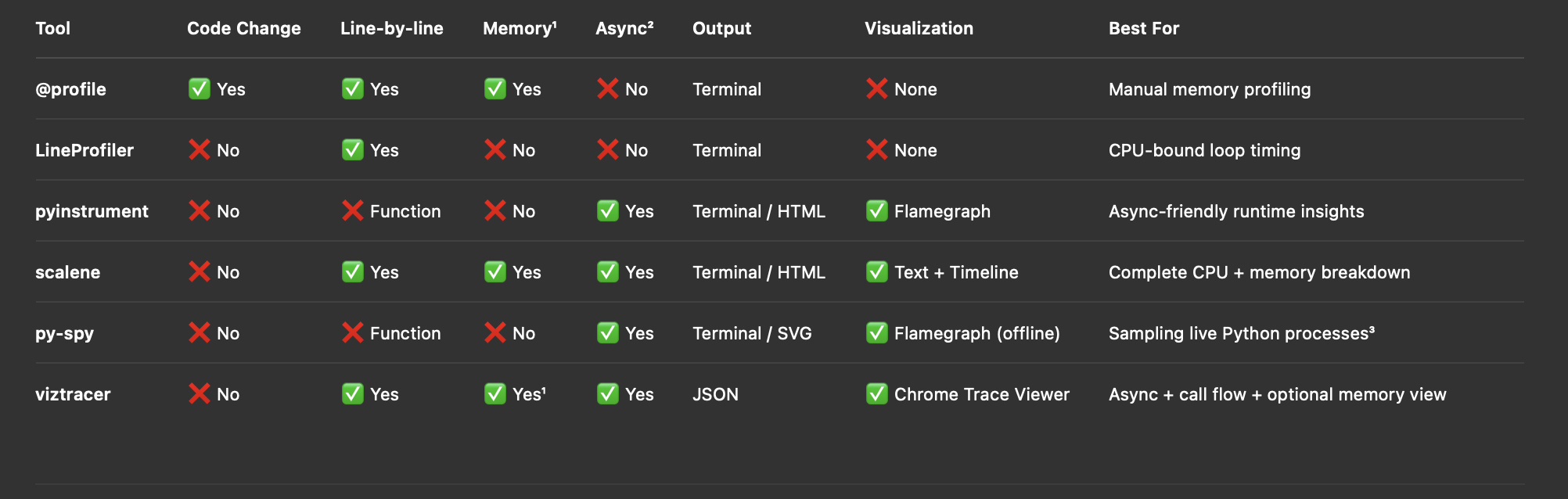The height and width of the screenshot is (499, 1568).
Task: Click Terminal output in @profile row
Action: [727, 89]
